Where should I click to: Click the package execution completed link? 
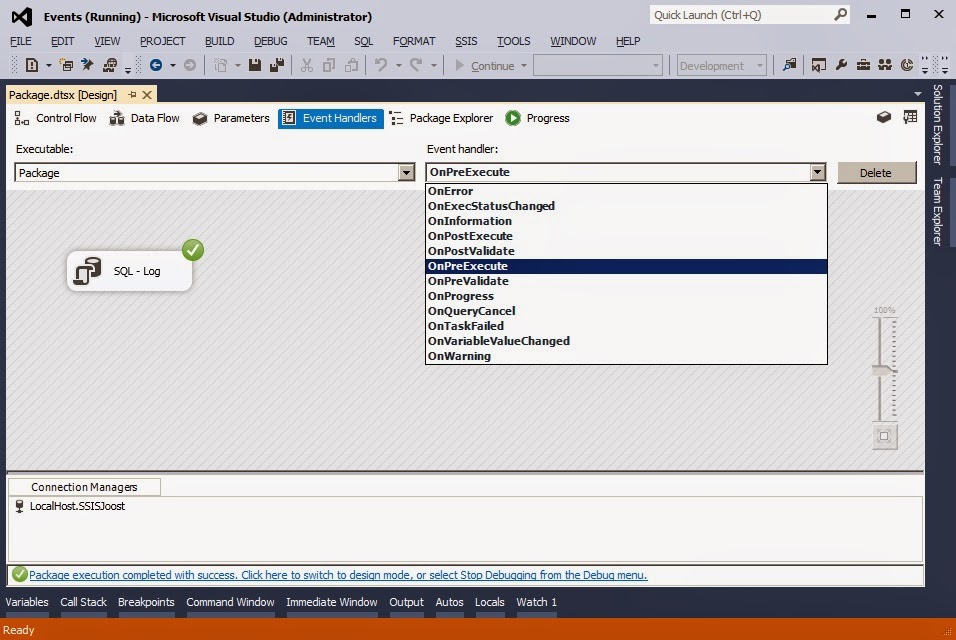(338, 575)
